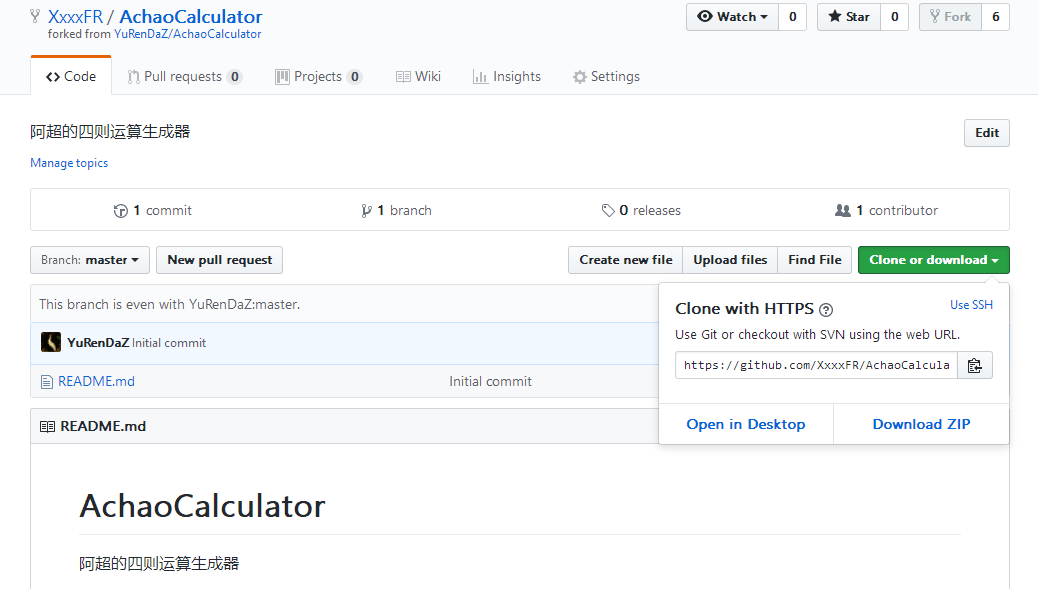This screenshot has height=589, width=1038.
Task: Open the README.md row's Initial commit message
Action: tap(490, 381)
